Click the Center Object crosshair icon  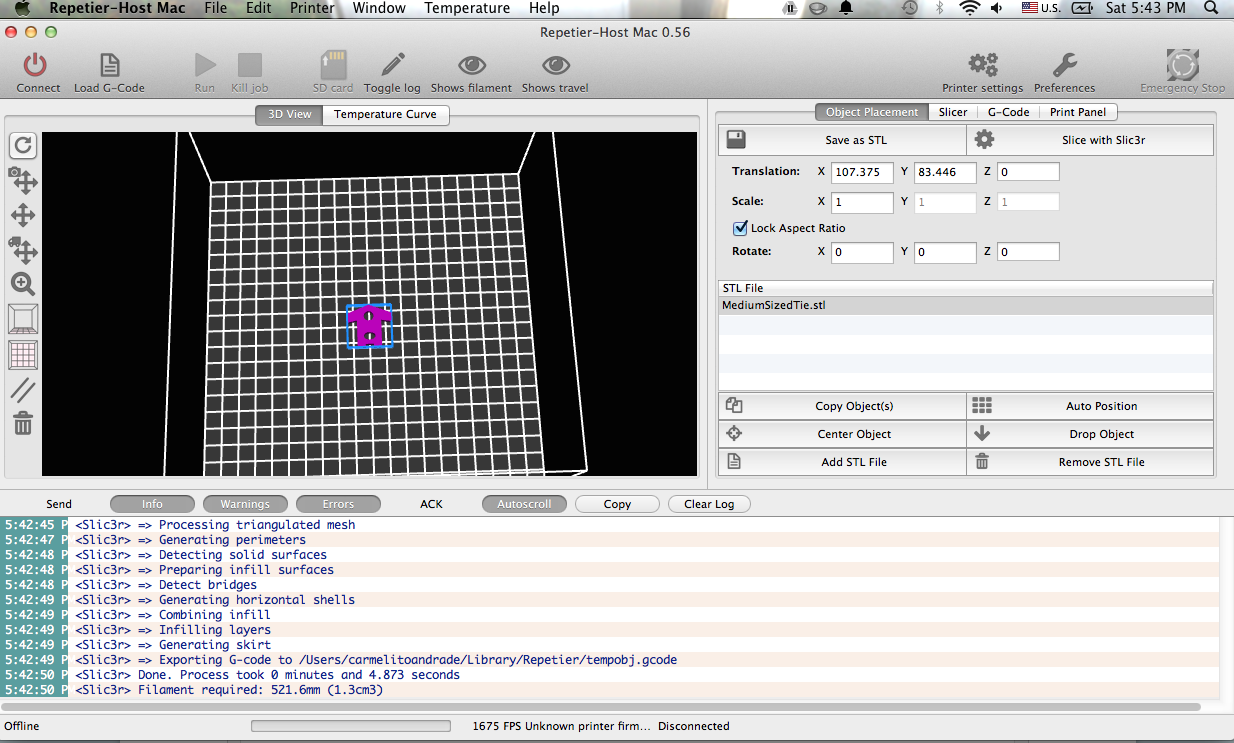(734, 433)
